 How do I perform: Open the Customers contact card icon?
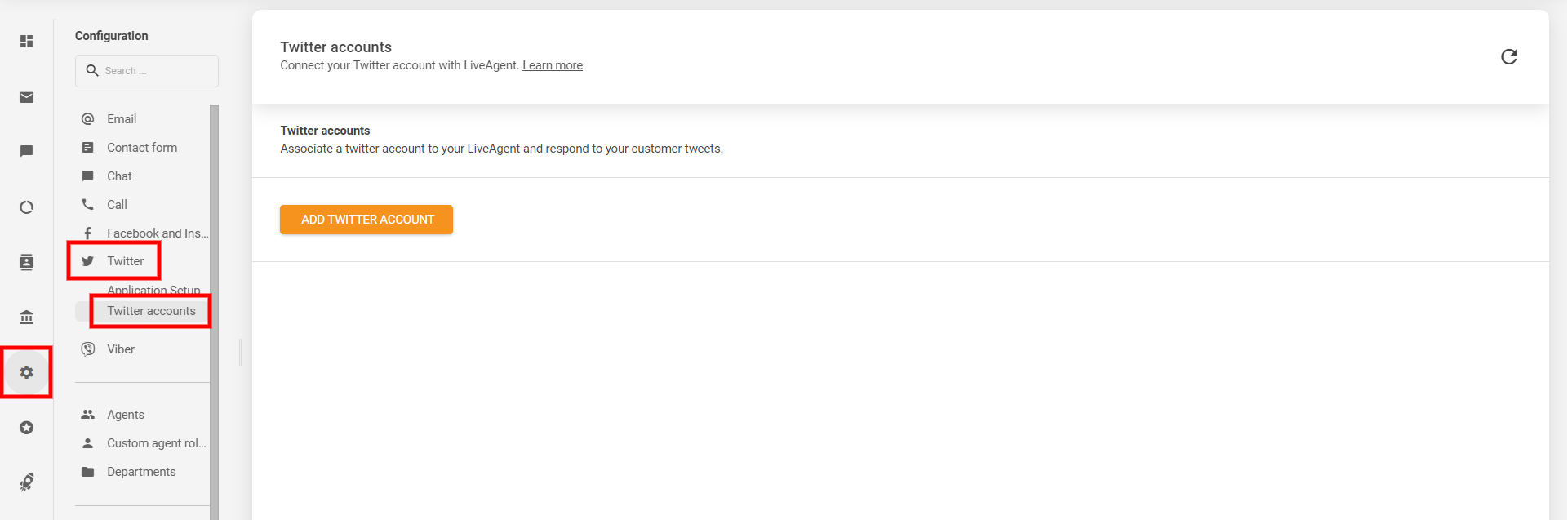point(27,262)
